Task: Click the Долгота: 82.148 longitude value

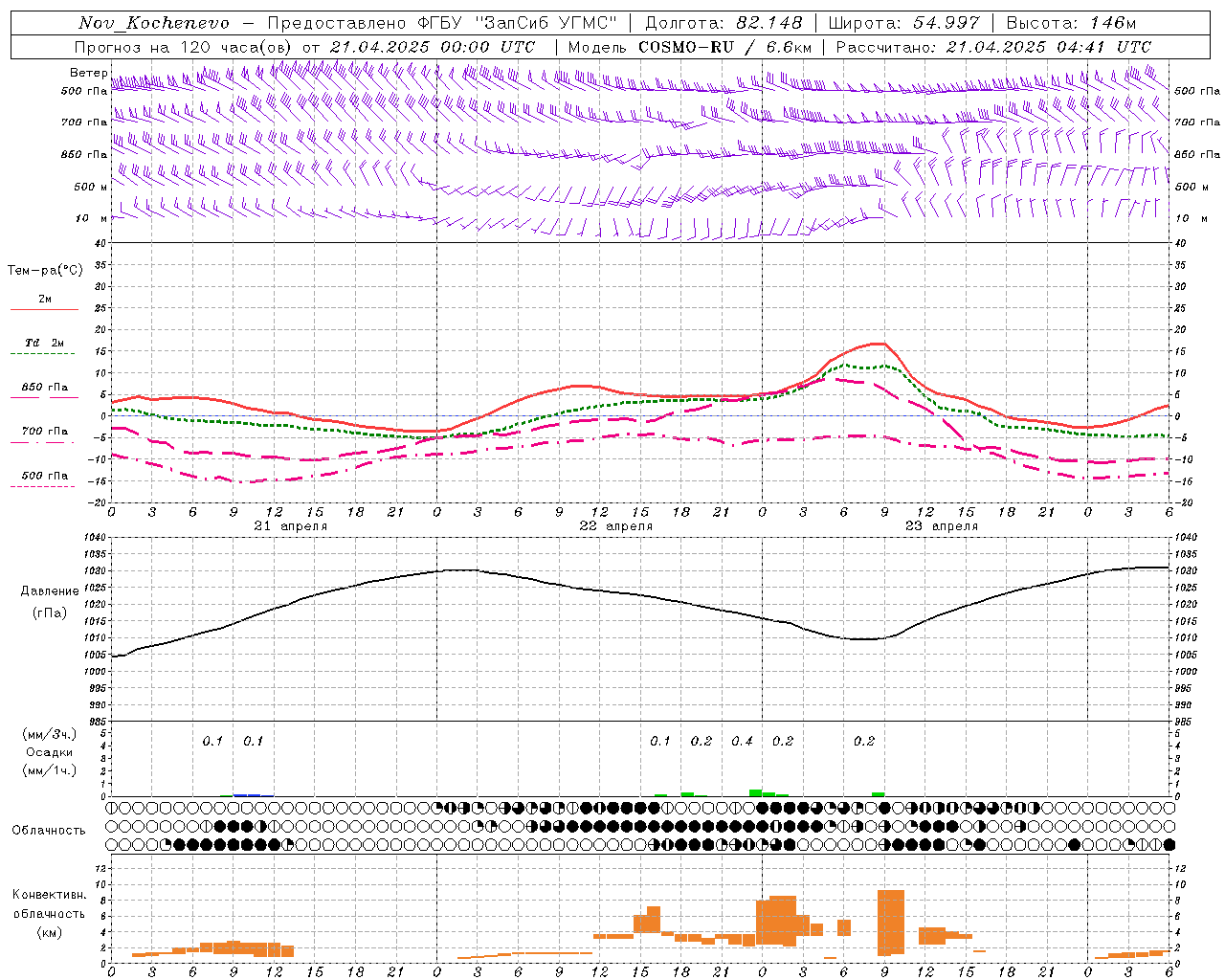Action: coord(724,23)
